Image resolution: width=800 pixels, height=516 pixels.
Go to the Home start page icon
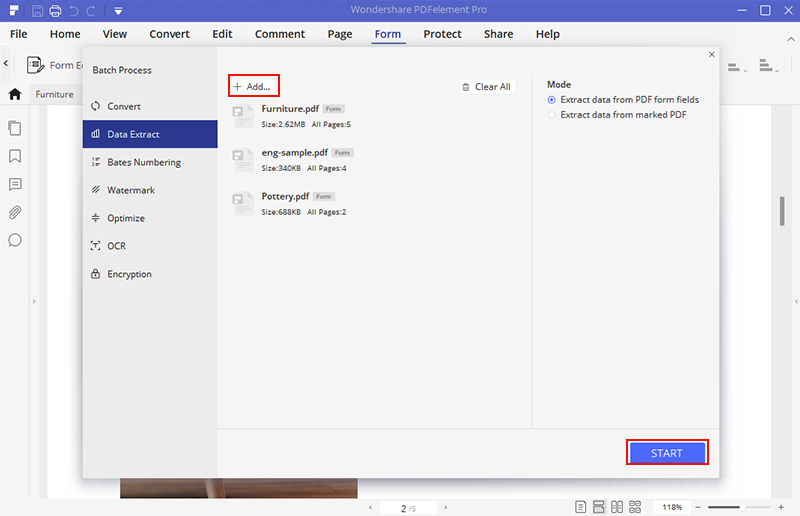point(15,94)
